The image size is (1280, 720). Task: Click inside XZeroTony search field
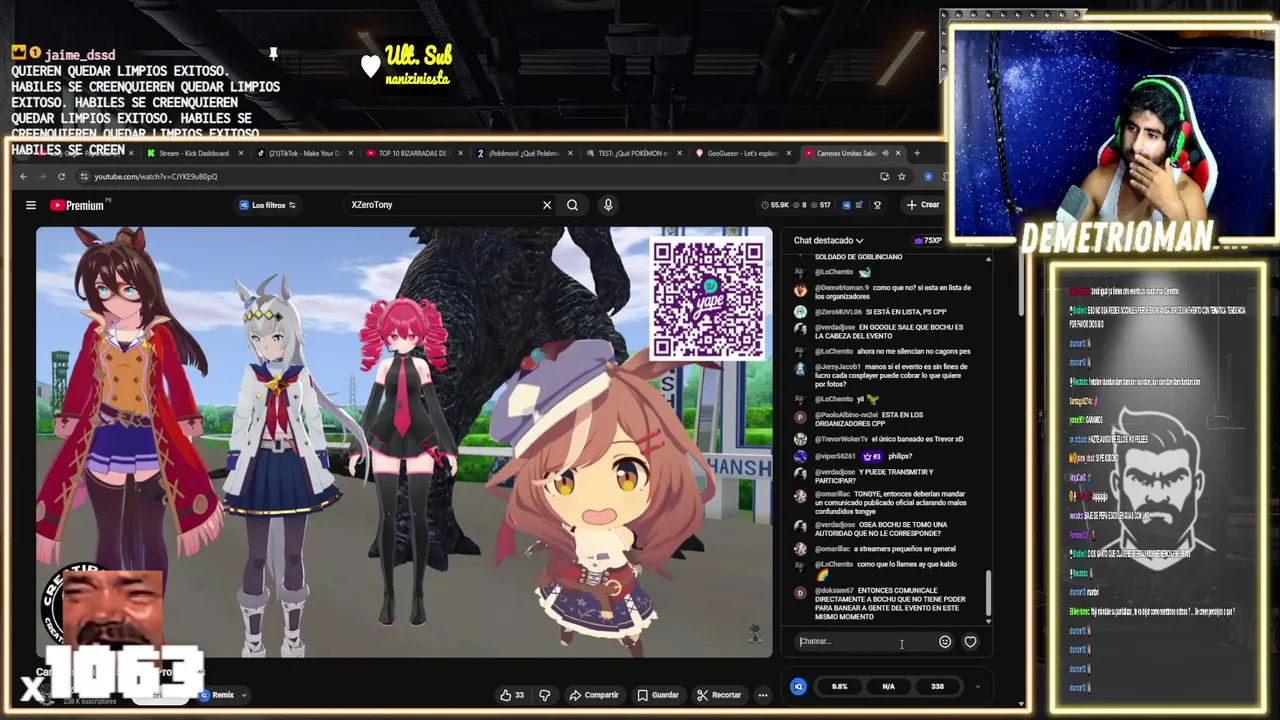[x=442, y=205]
